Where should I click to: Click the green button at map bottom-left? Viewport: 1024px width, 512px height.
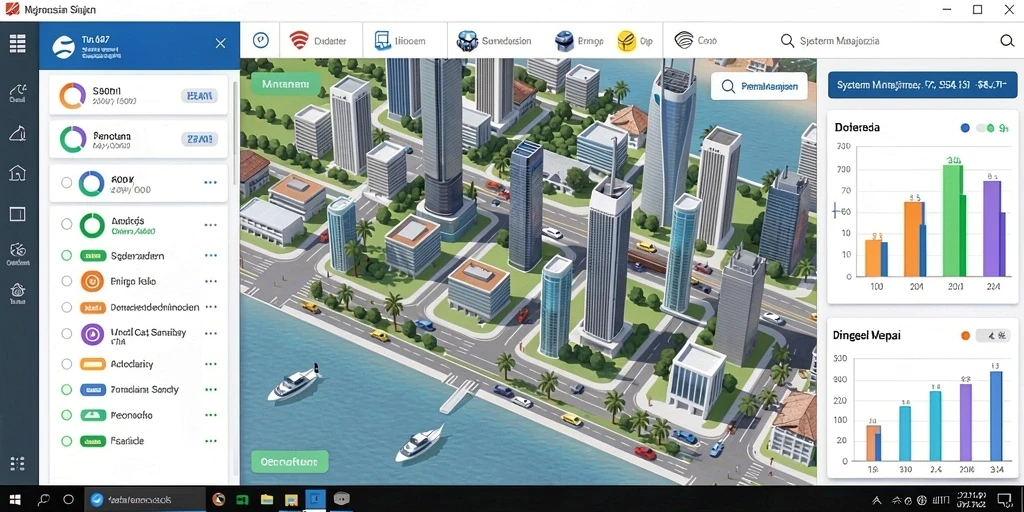[x=289, y=461]
